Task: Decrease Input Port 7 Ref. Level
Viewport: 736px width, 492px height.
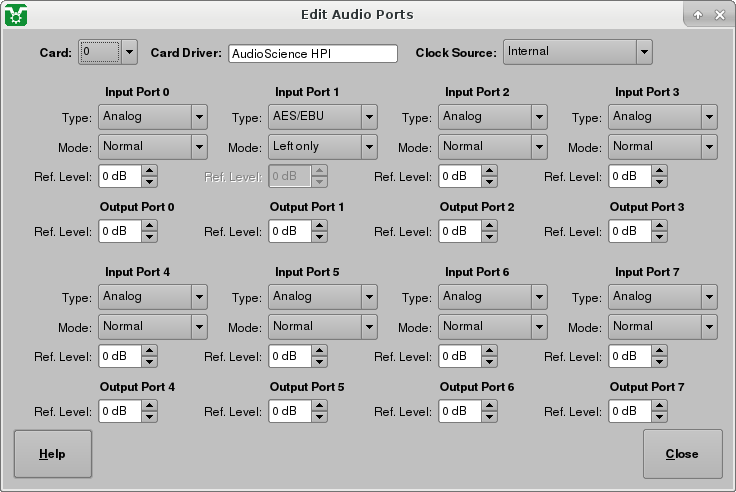Action: (659, 362)
